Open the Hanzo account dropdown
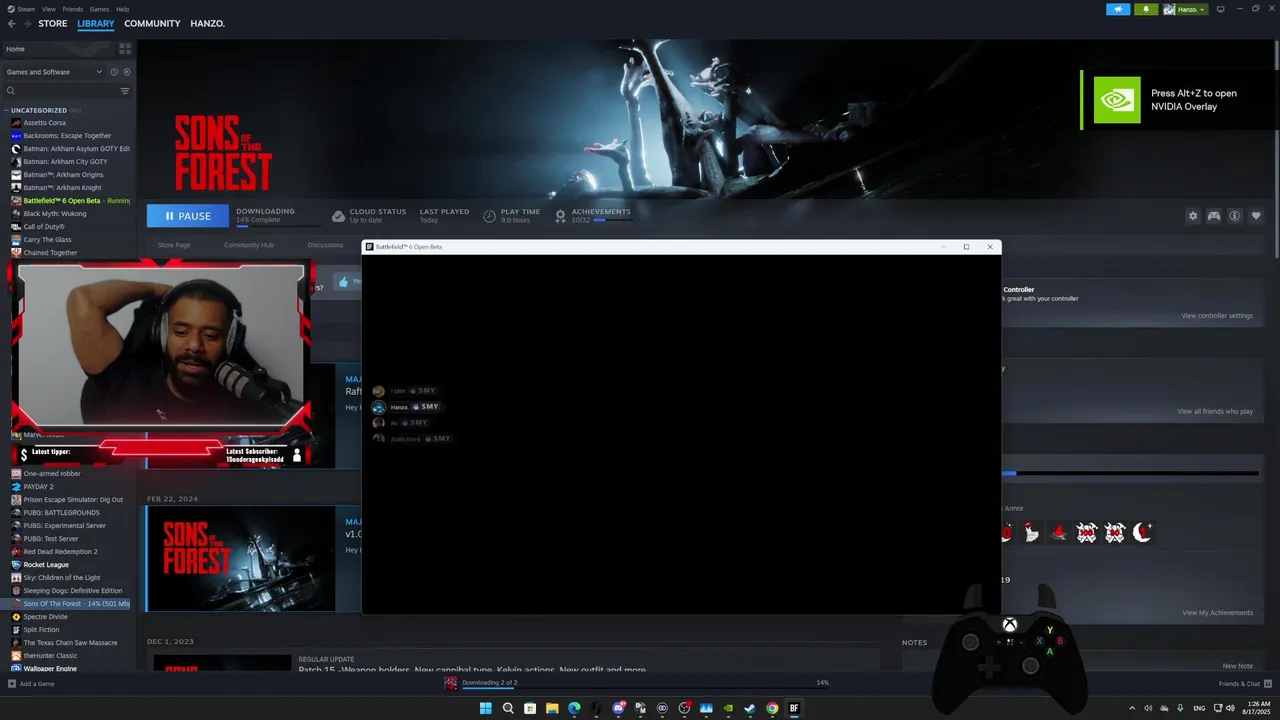 tap(1185, 9)
